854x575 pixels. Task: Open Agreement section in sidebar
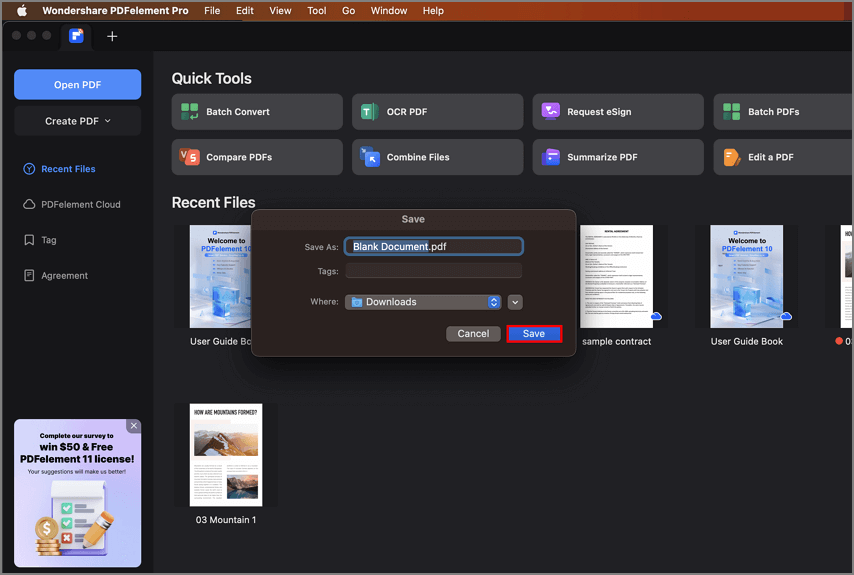56,276
